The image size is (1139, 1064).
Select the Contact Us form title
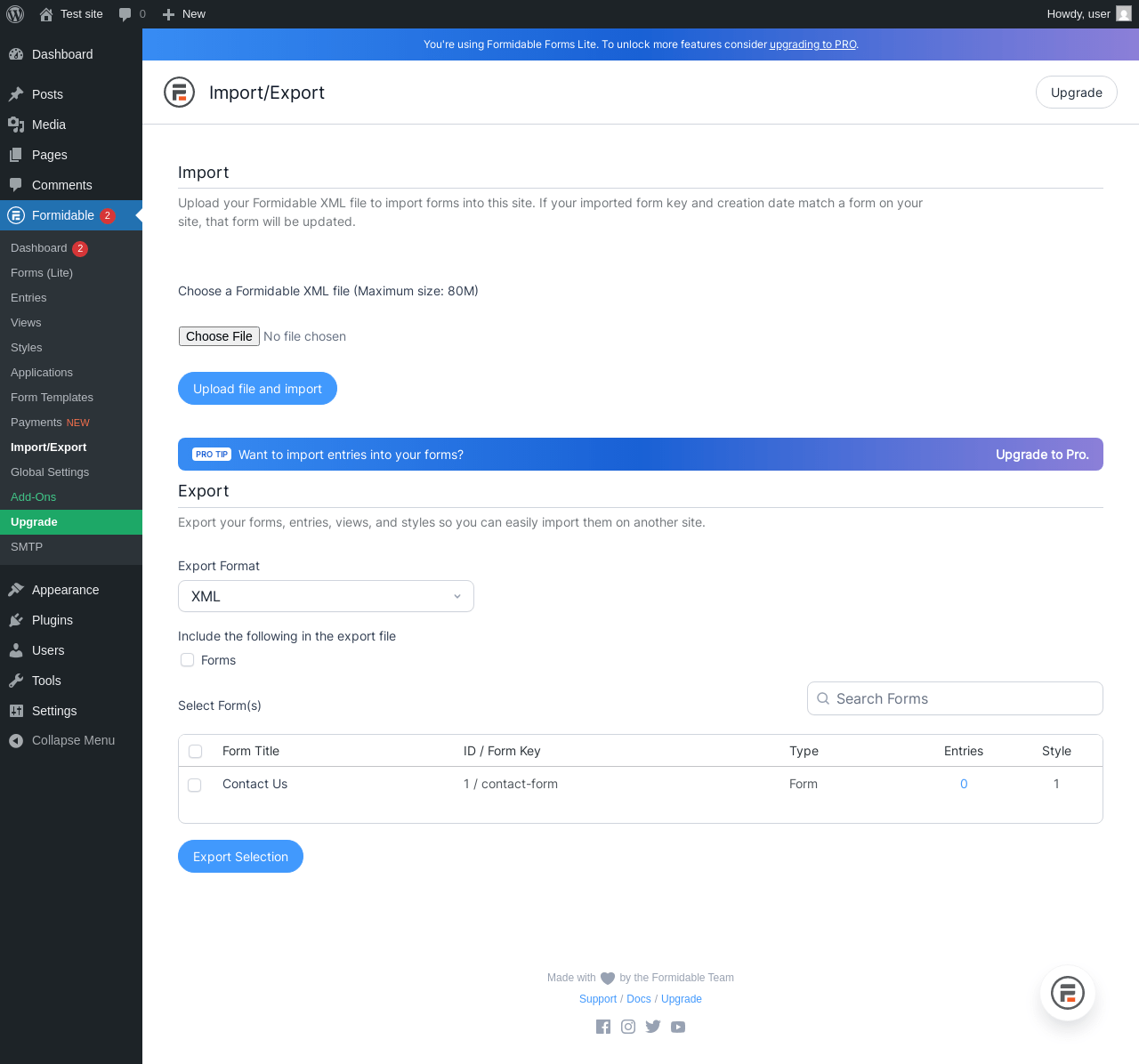254,784
